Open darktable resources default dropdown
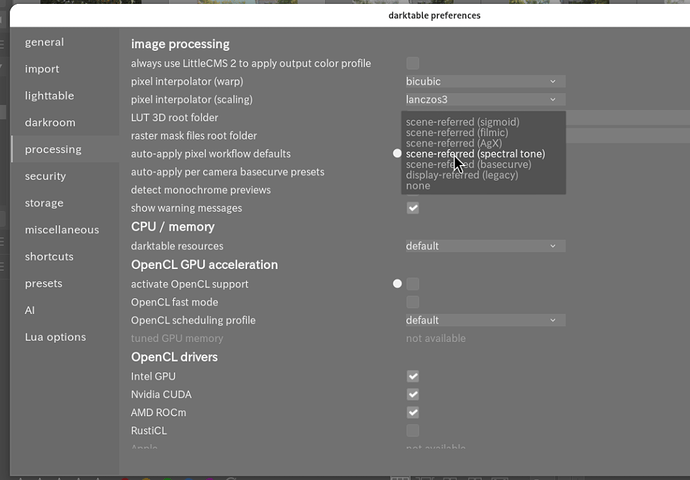Image resolution: width=690 pixels, height=480 pixels. click(485, 246)
